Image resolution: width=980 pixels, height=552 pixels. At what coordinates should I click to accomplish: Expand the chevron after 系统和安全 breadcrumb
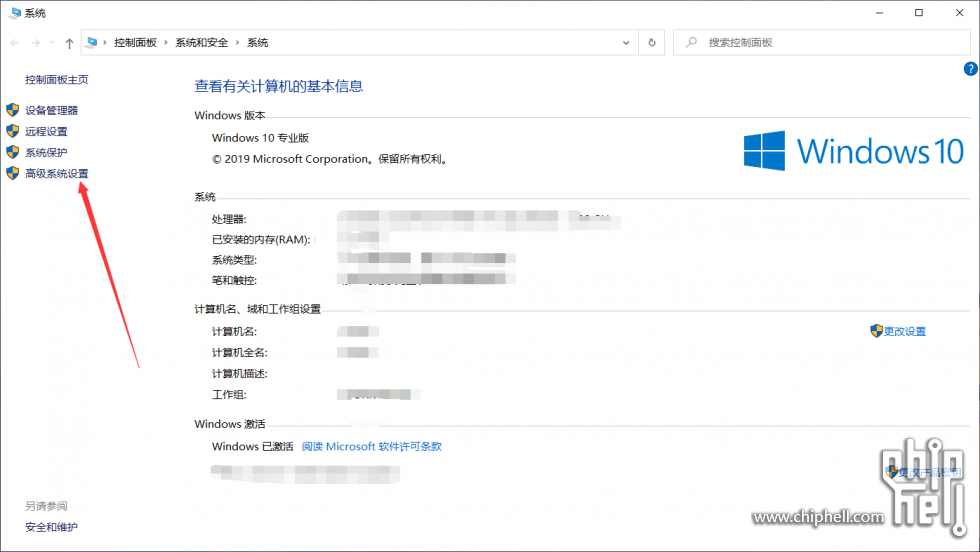point(238,43)
